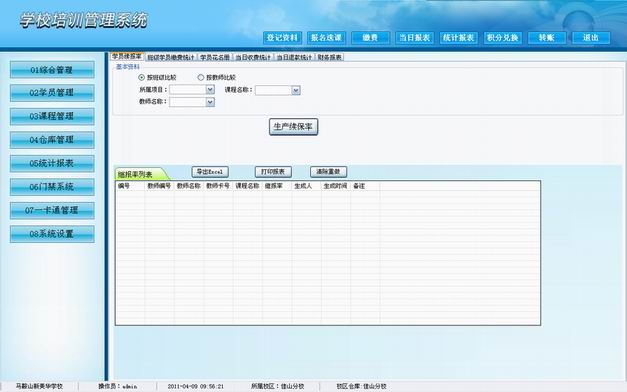Open 01综合管理 in sidebar

pos(52,70)
